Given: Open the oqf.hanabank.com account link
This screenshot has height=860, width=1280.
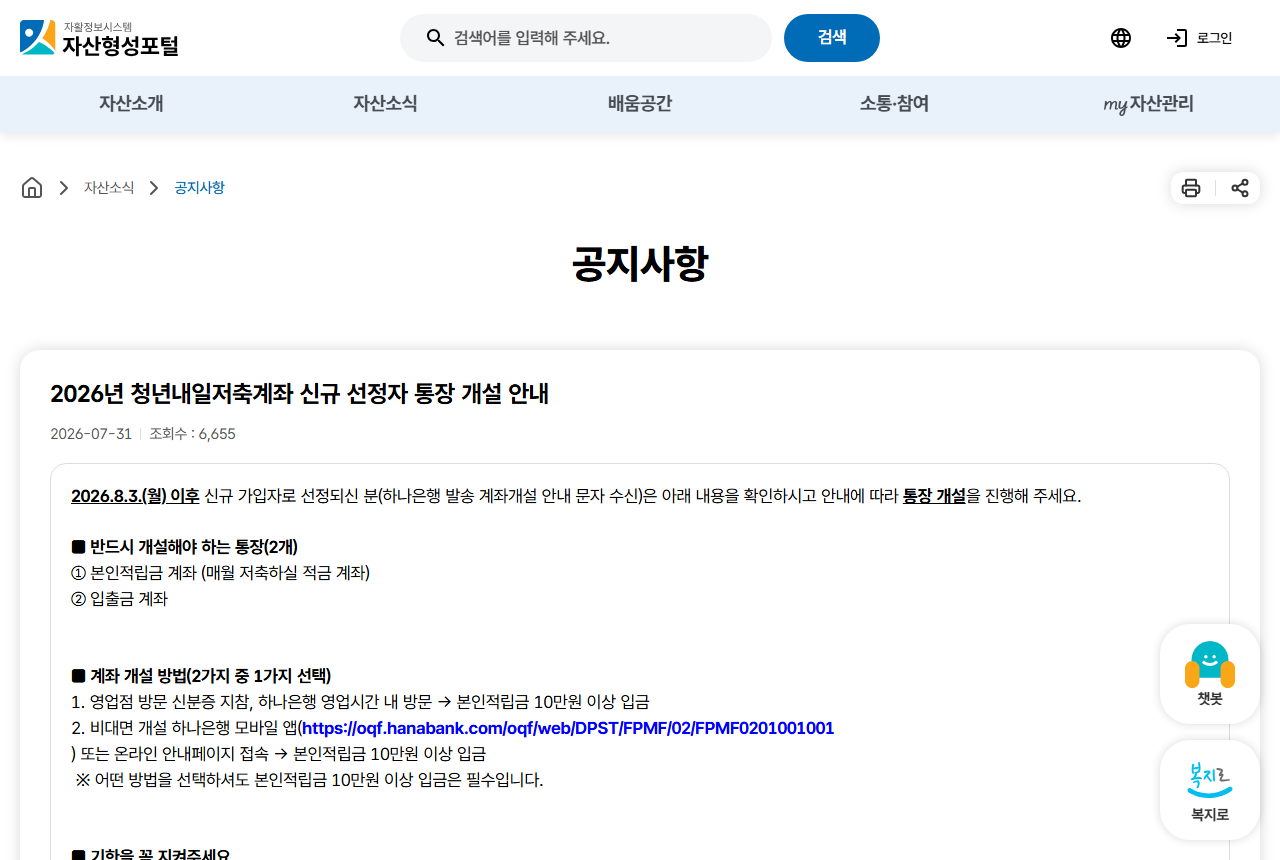Looking at the screenshot, I should (568, 728).
